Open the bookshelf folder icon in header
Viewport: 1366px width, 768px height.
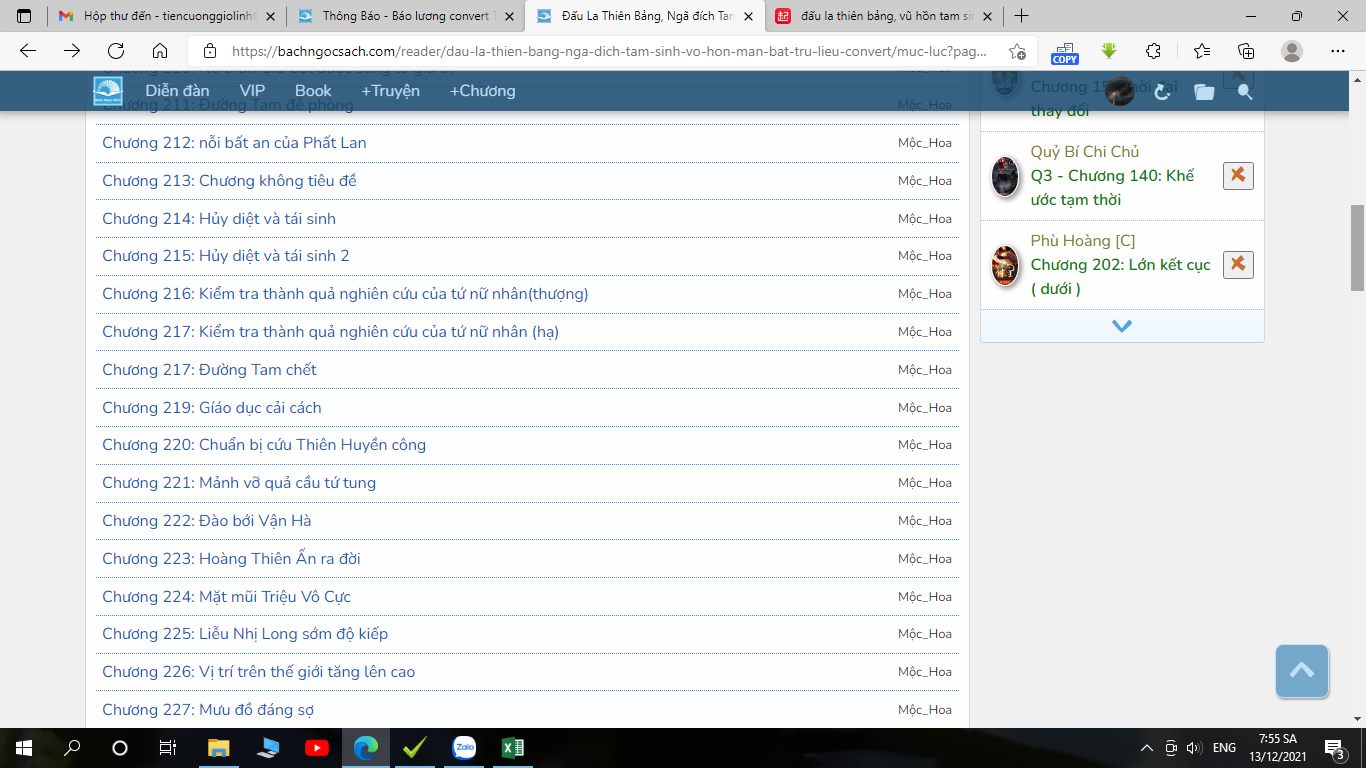pos(1204,92)
